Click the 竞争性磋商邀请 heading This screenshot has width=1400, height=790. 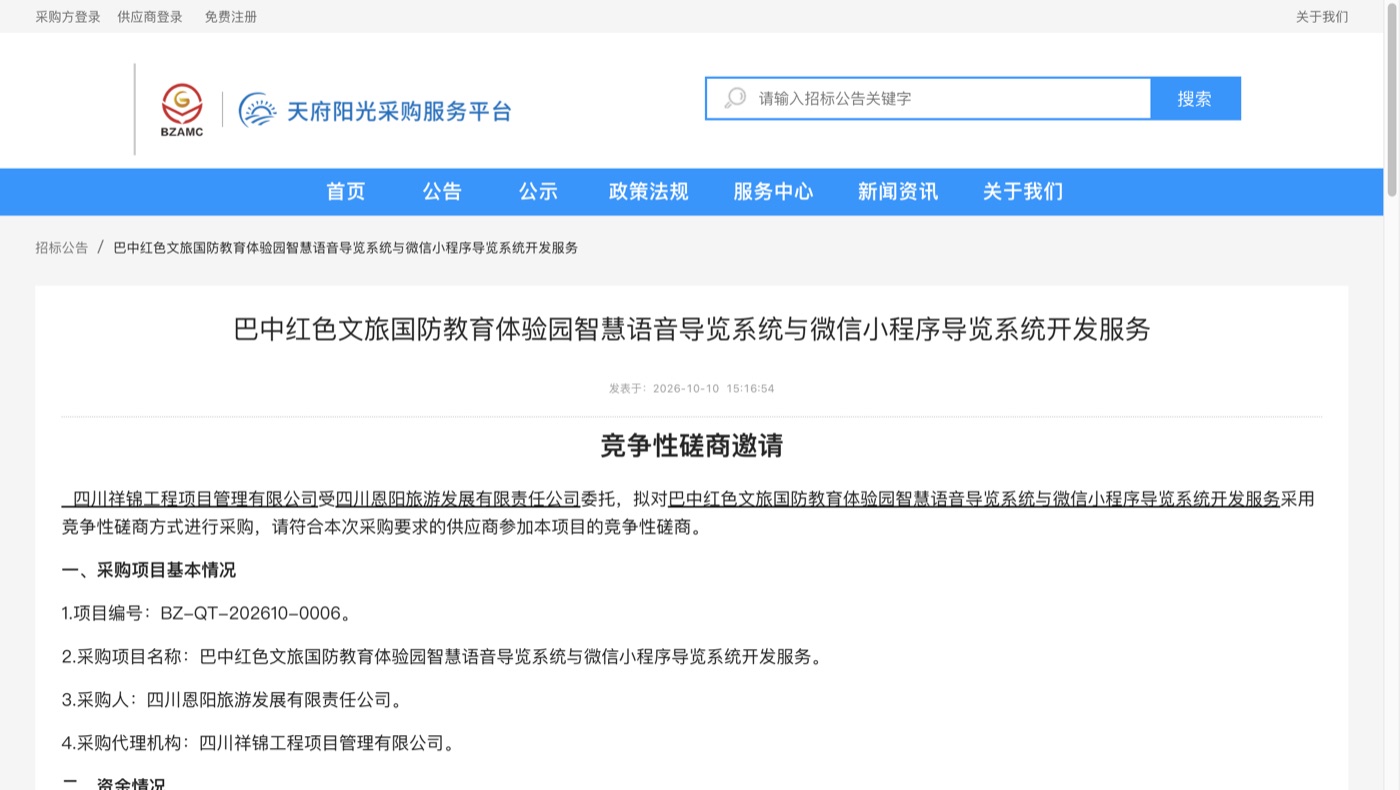692,445
